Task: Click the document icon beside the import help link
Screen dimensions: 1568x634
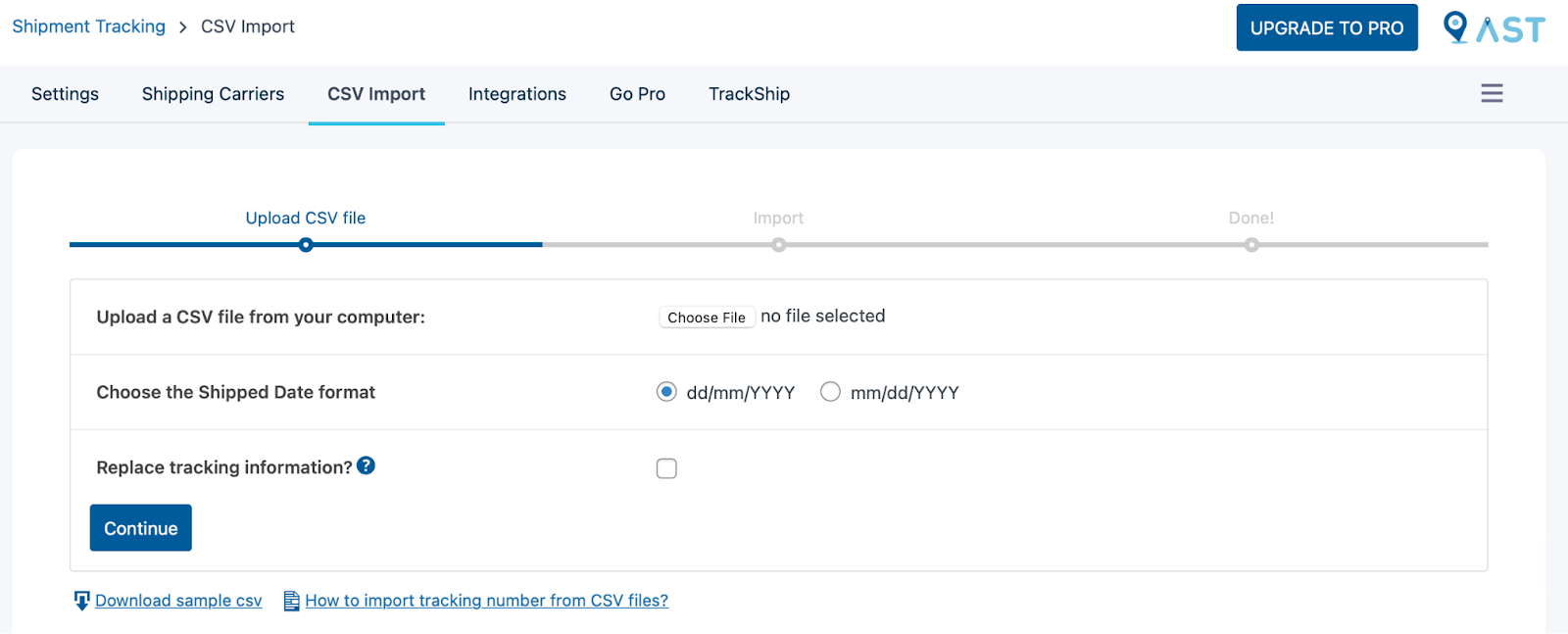Action: click(290, 600)
